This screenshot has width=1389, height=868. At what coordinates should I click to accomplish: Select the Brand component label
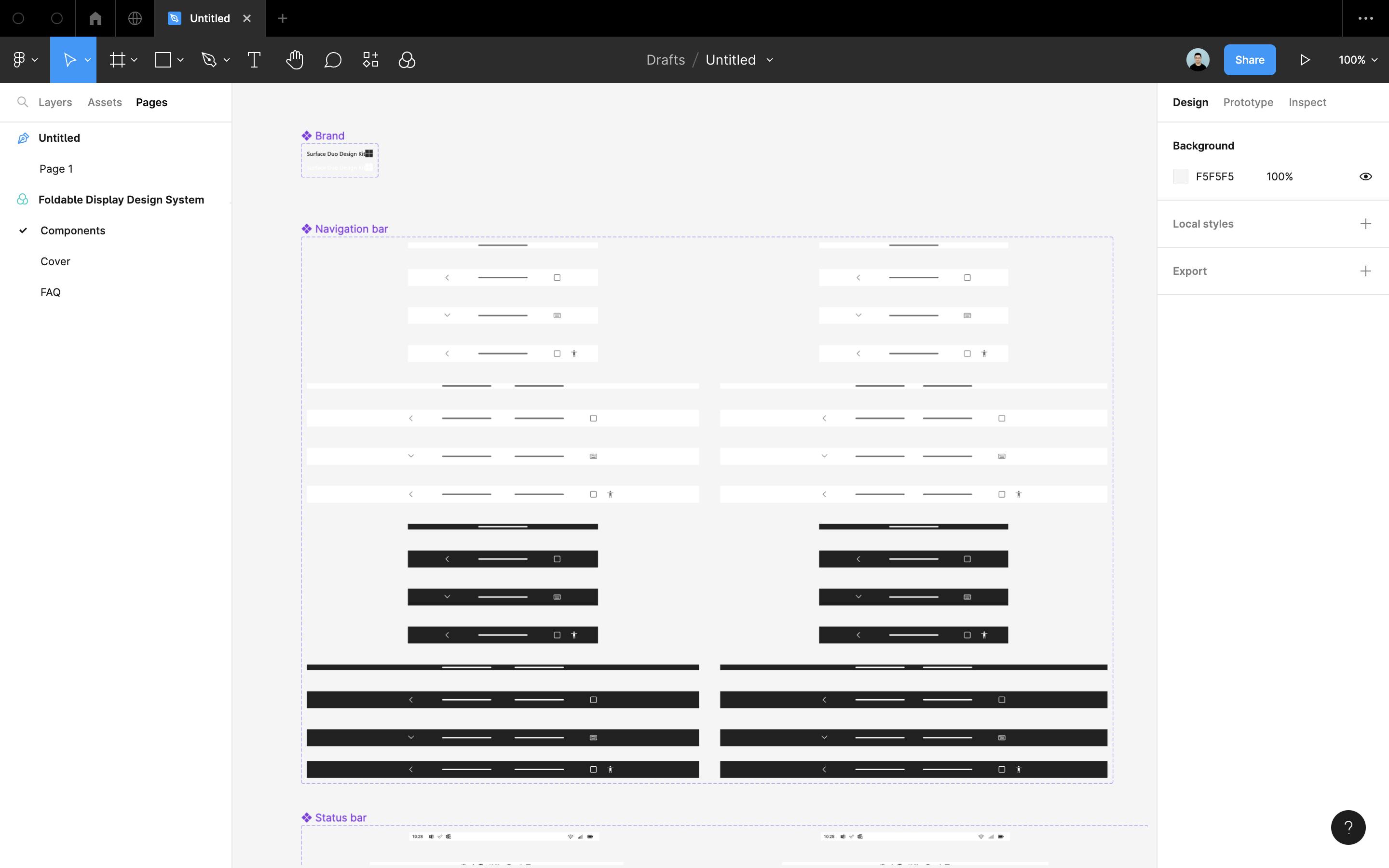pos(323,136)
